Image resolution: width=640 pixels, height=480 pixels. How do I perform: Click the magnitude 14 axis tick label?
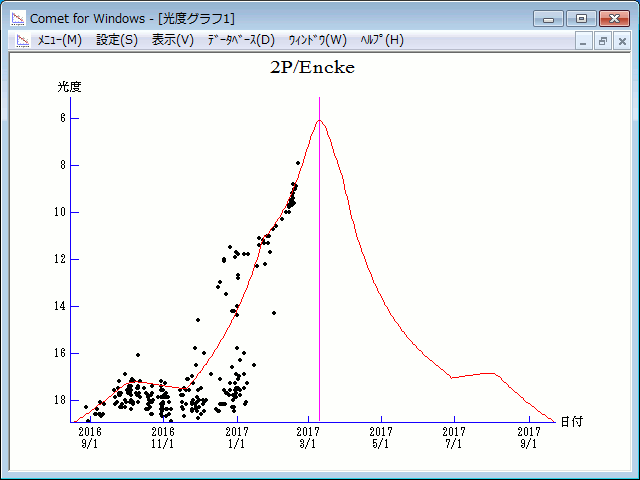click(60, 306)
